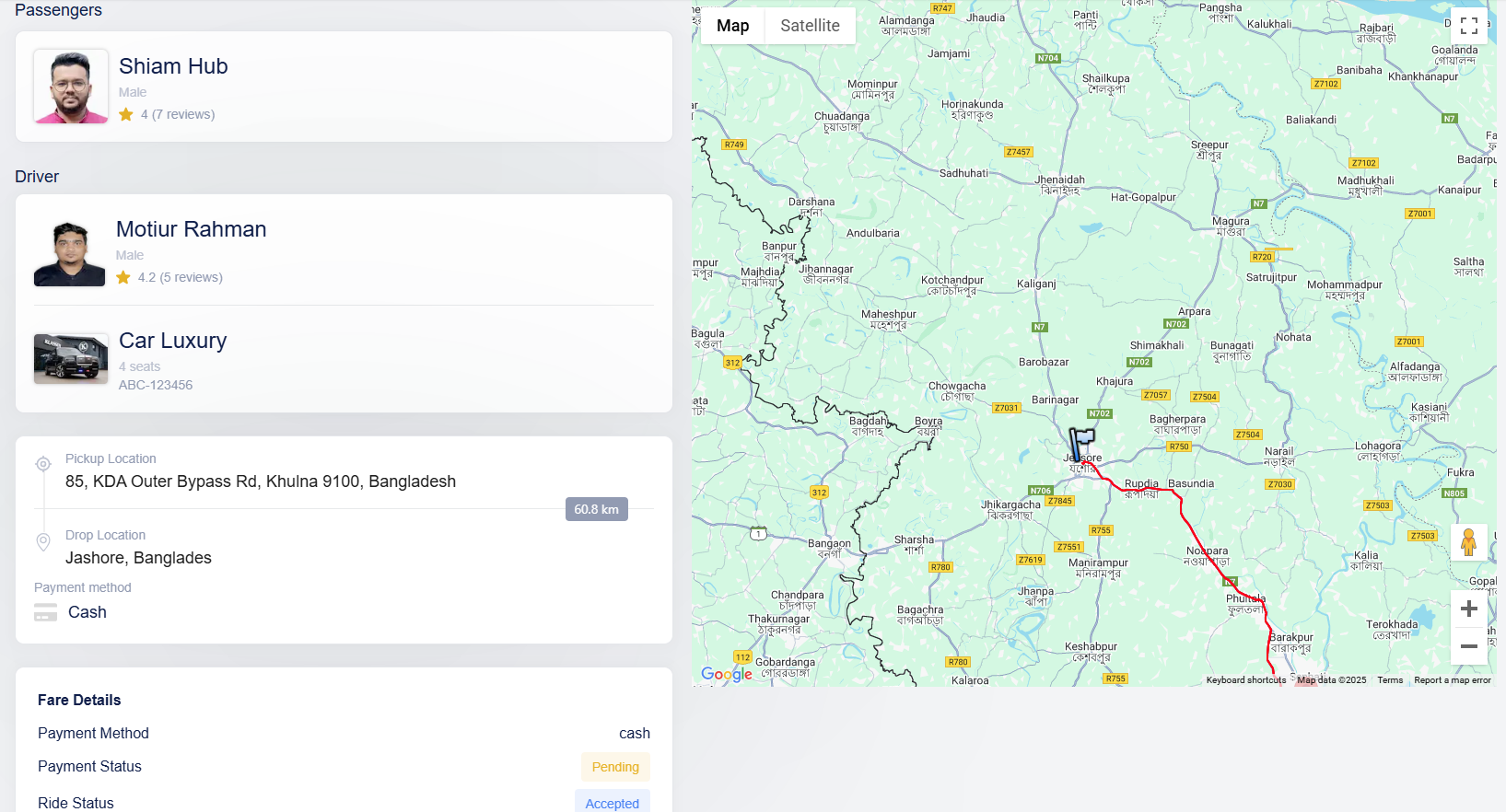Click the '4.2 (5 reviews)' text

pos(181,277)
